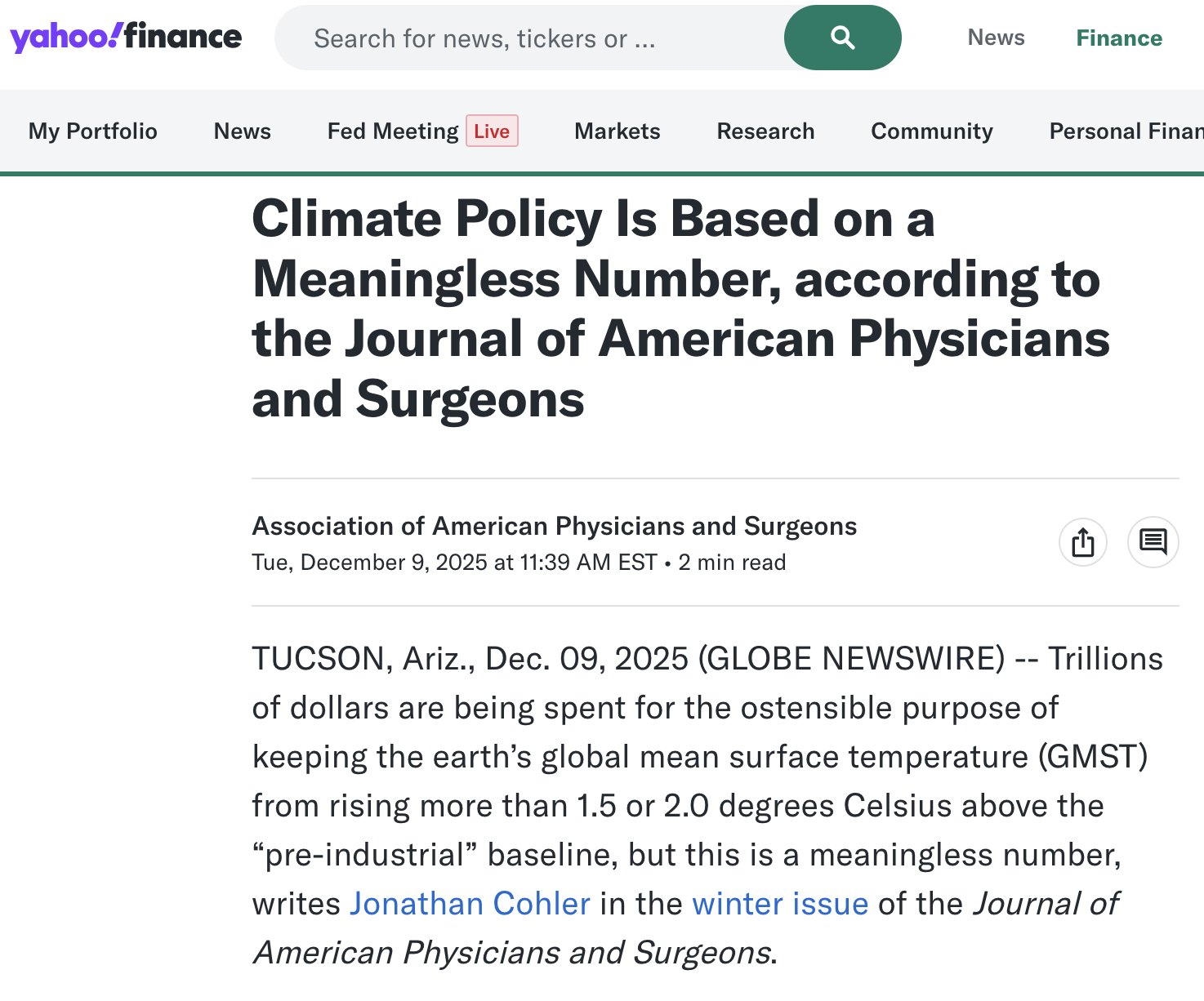Go to the Community tab
The width and height of the screenshot is (1204, 1001).
[932, 131]
